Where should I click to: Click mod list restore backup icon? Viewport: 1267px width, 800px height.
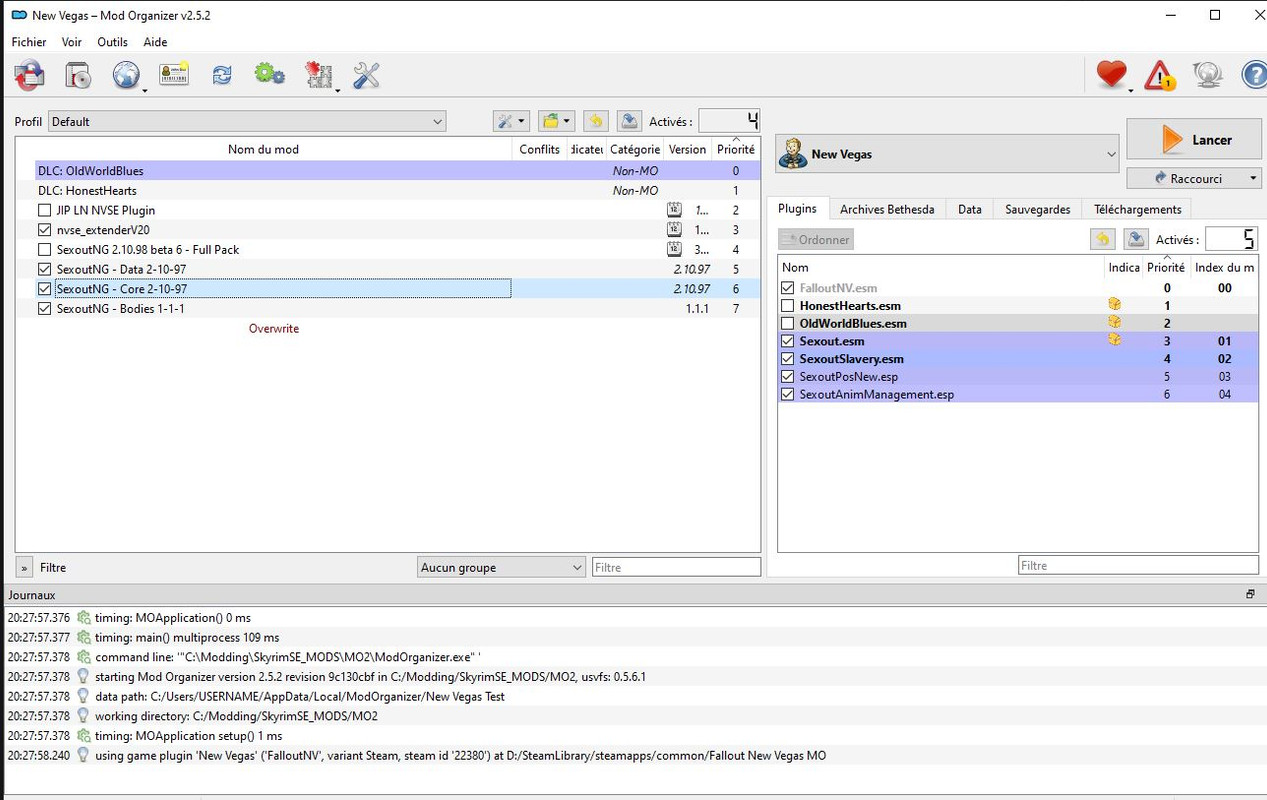tap(595, 121)
